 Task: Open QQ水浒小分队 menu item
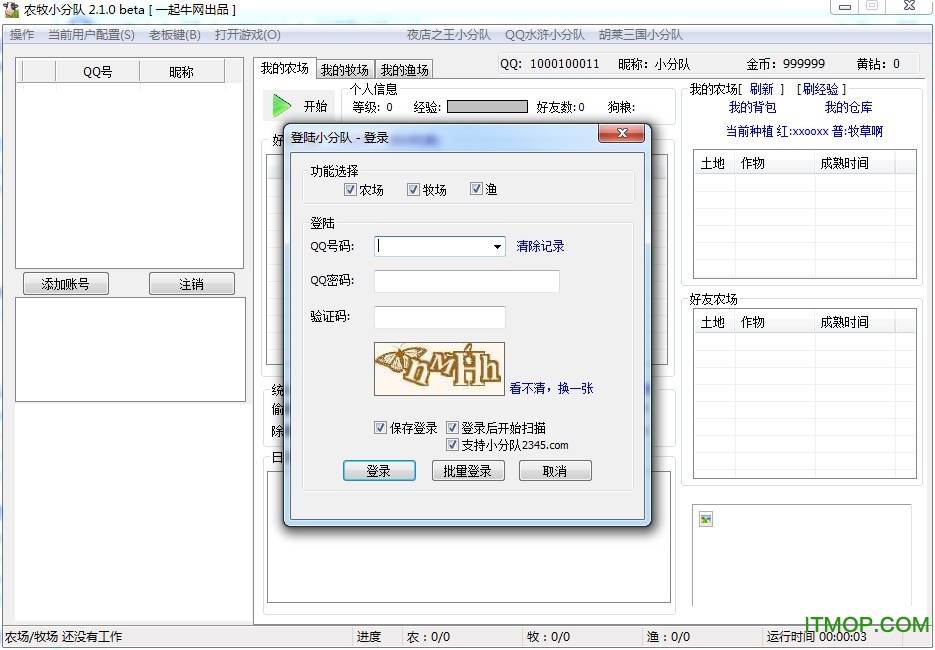[x=544, y=35]
